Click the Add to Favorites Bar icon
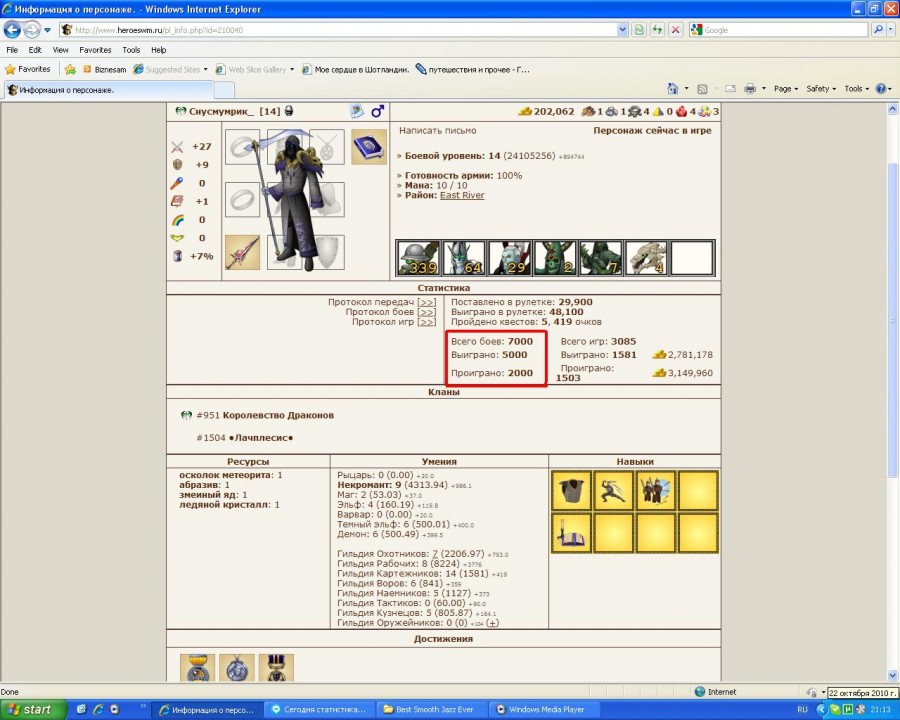Screen dimensions: 900x720 [70, 69]
